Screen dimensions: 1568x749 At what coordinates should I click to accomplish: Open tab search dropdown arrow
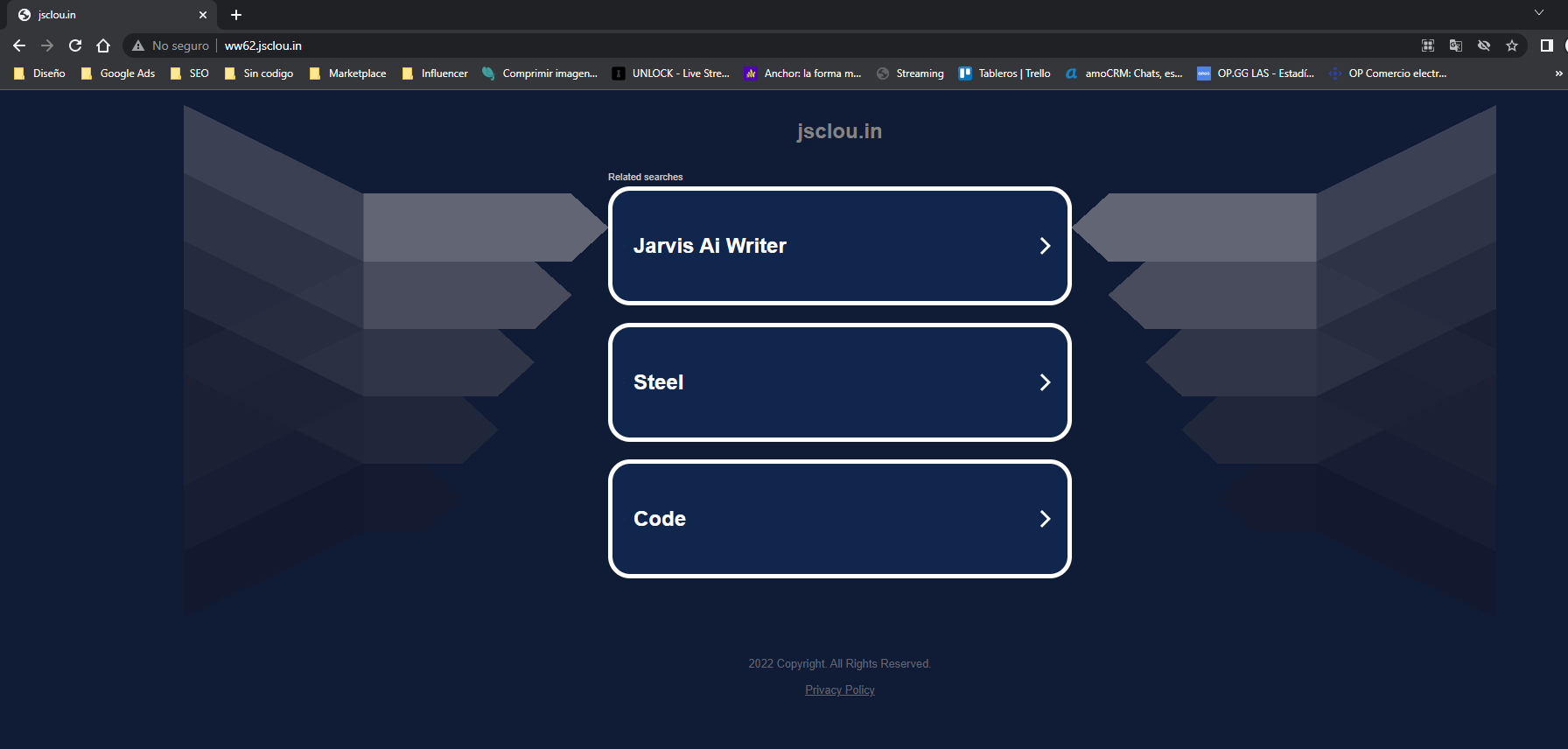(x=1539, y=12)
